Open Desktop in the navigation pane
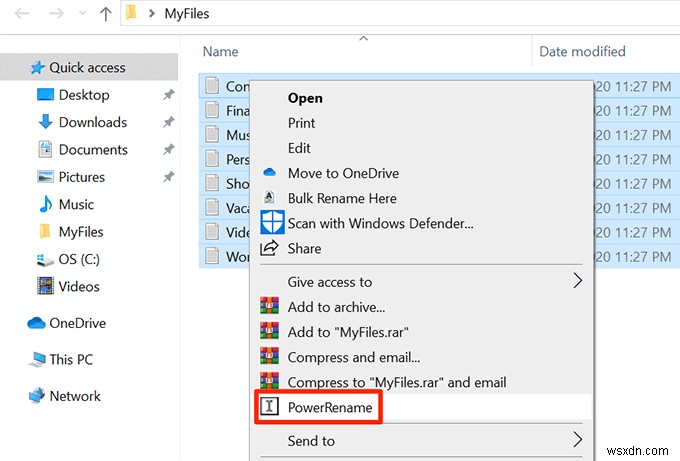 (84, 95)
